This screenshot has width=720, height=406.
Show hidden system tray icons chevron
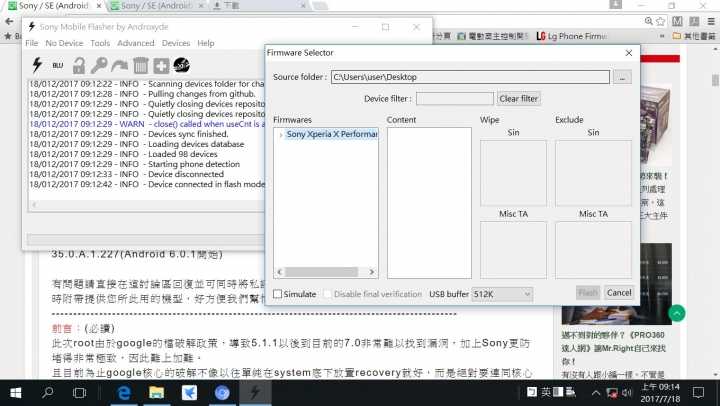pyautogui.click(x=596, y=393)
